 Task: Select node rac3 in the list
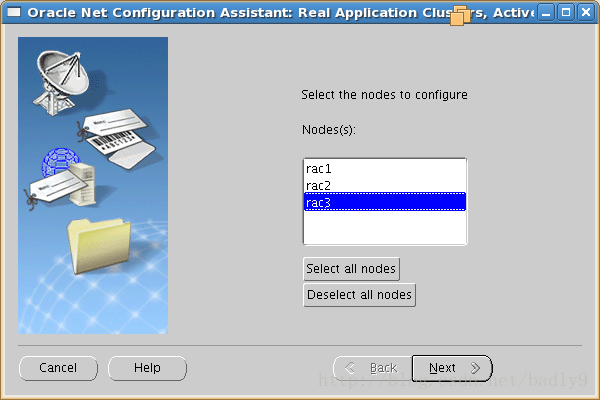pyautogui.click(x=385, y=202)
